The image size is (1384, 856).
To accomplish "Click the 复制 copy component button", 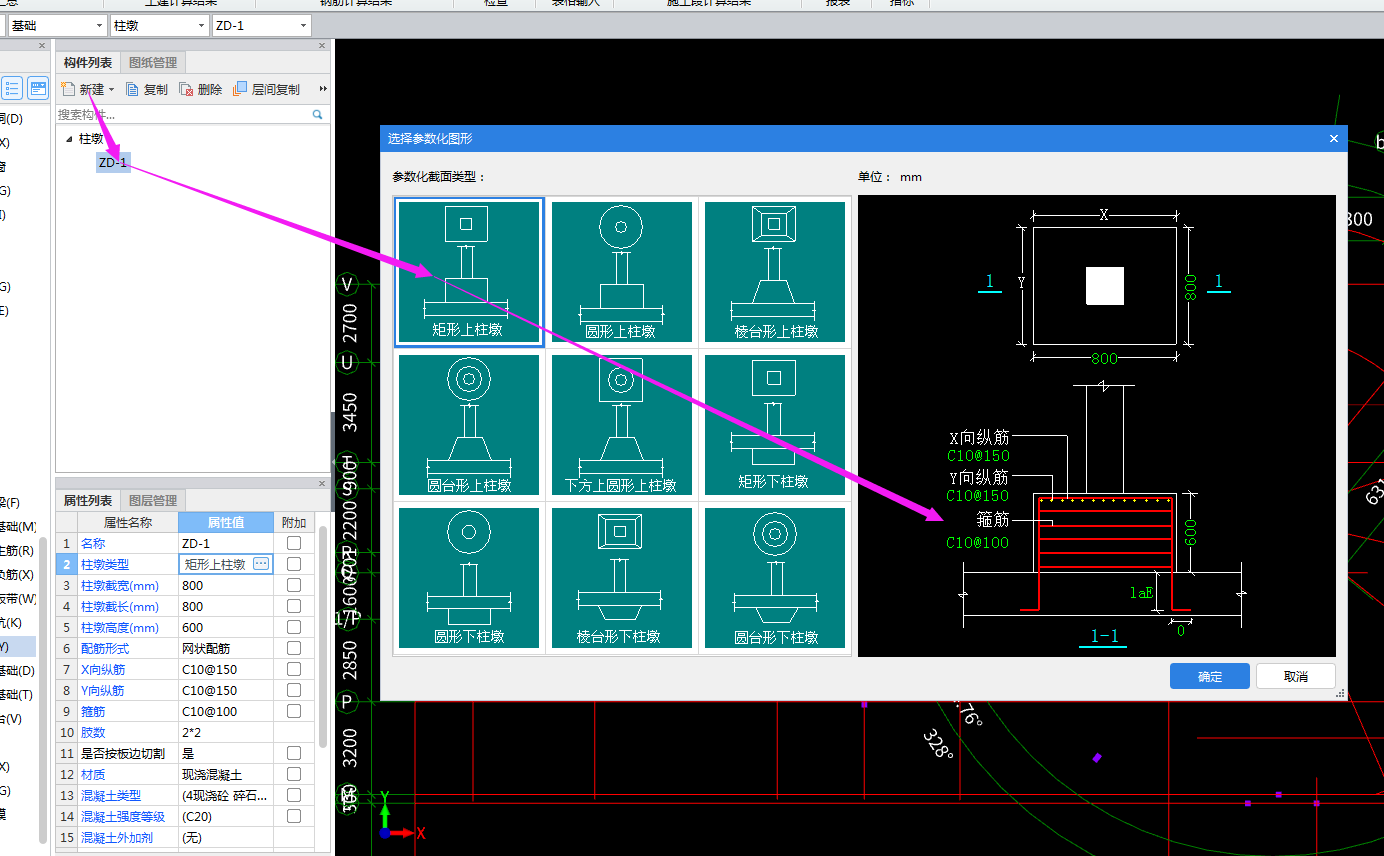I will point(146,89).
